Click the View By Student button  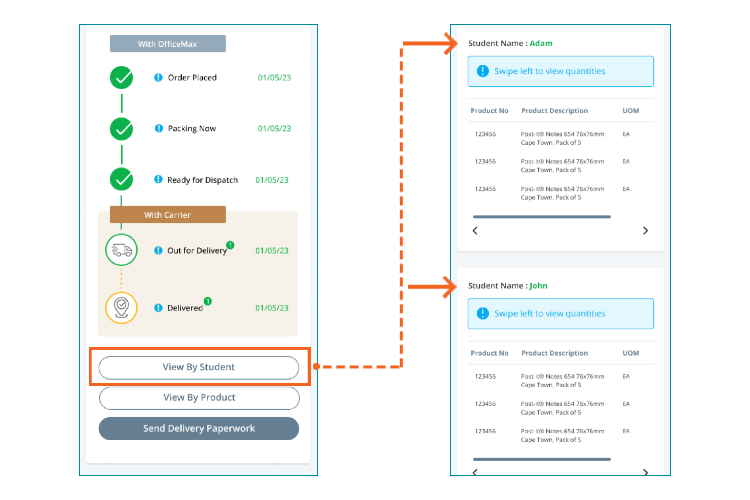199,367
